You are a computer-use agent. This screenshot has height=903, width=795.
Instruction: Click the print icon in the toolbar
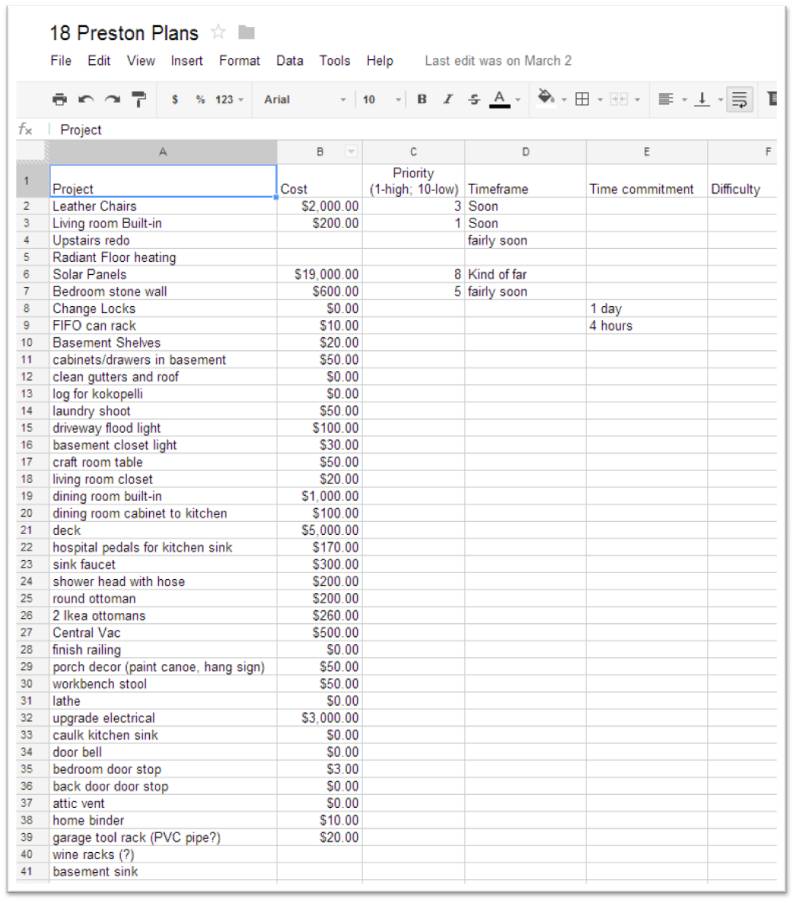tap(59, 100)
